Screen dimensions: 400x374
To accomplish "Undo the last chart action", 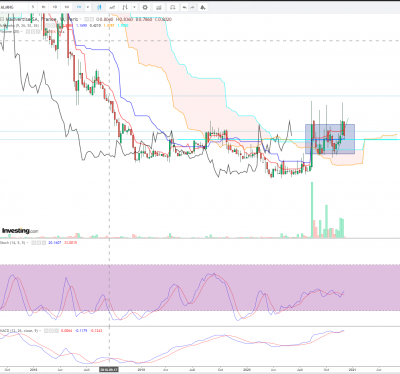I will (x=185, y=7).
